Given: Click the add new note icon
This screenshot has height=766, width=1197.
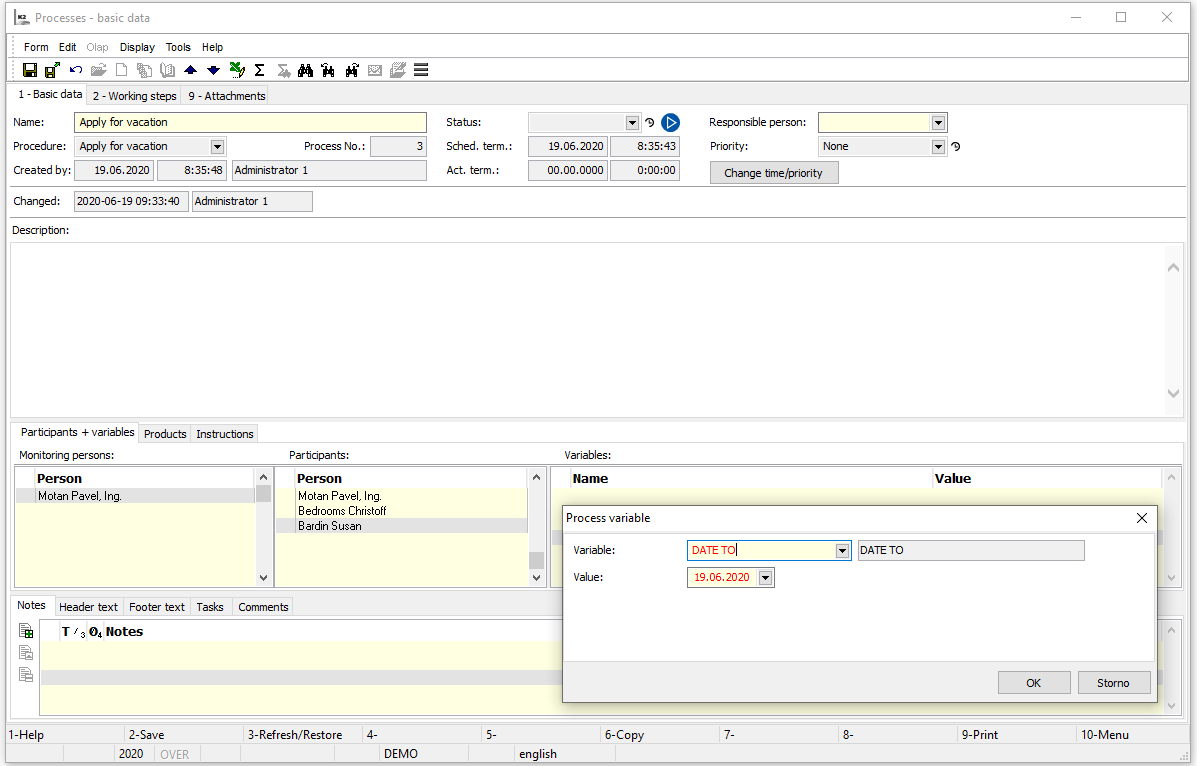Looking at the screenshot, I should 26,631.
